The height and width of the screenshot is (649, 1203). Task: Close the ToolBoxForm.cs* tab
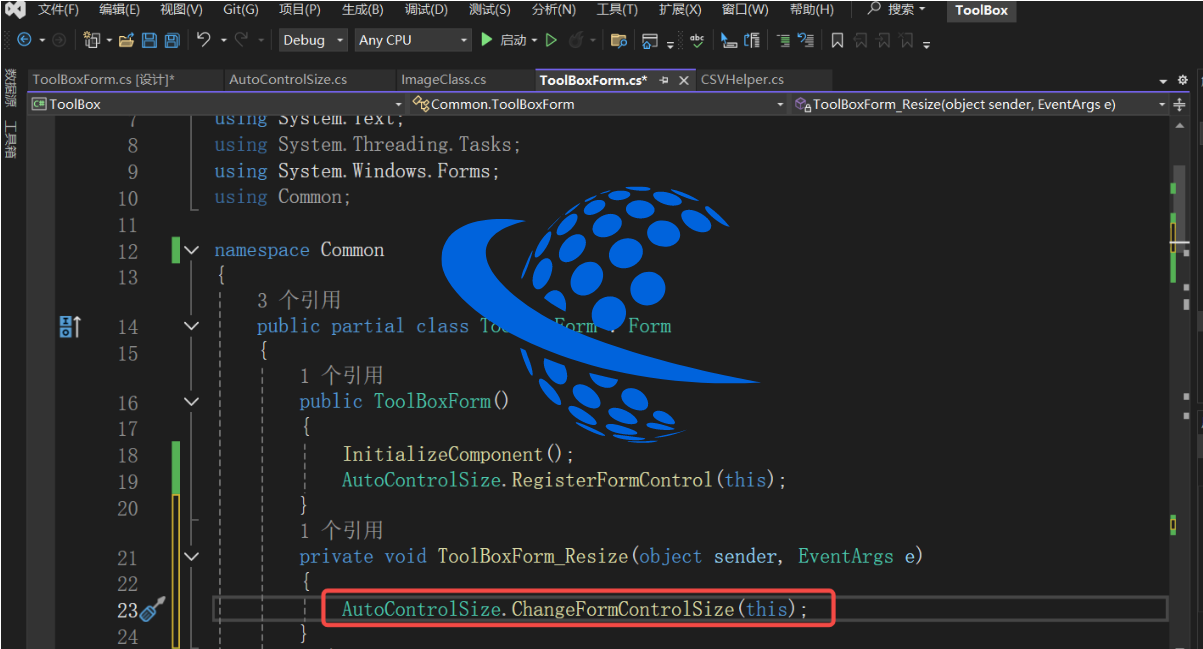click(684, 80)
